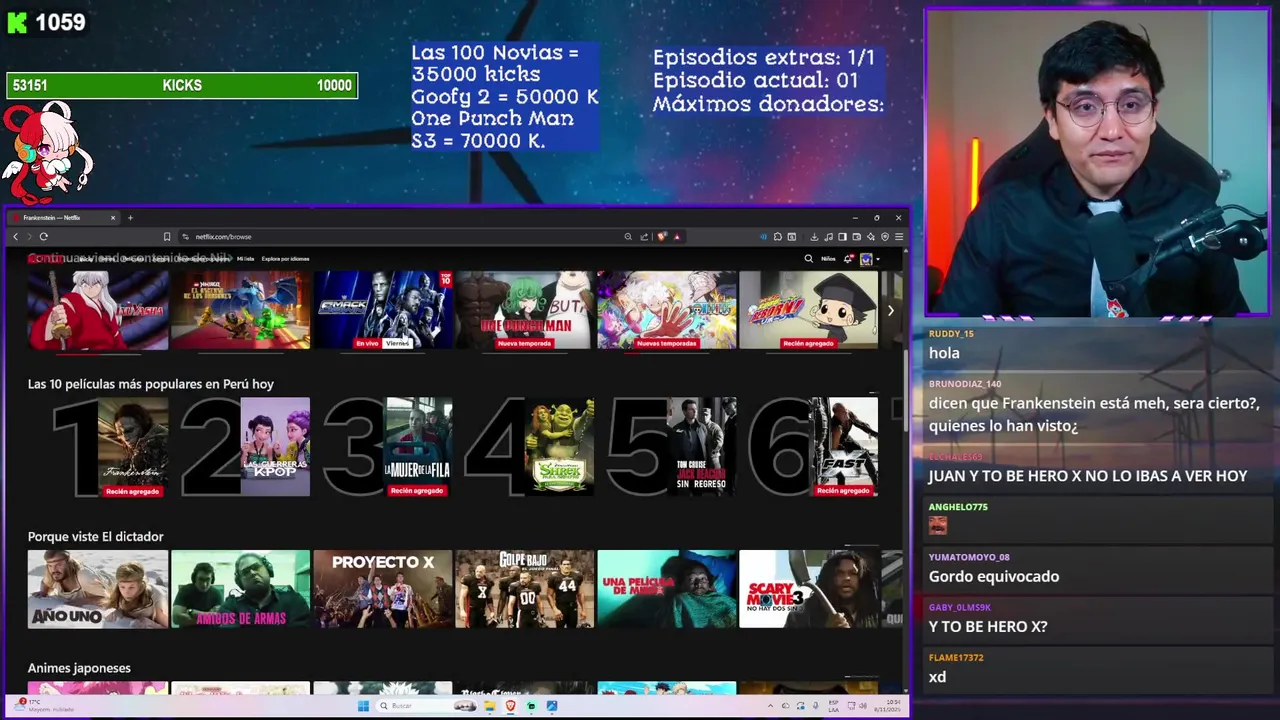Open a new browser tab
The width and height of the screenshot is (1280, 720).
[x=130, y=217]
